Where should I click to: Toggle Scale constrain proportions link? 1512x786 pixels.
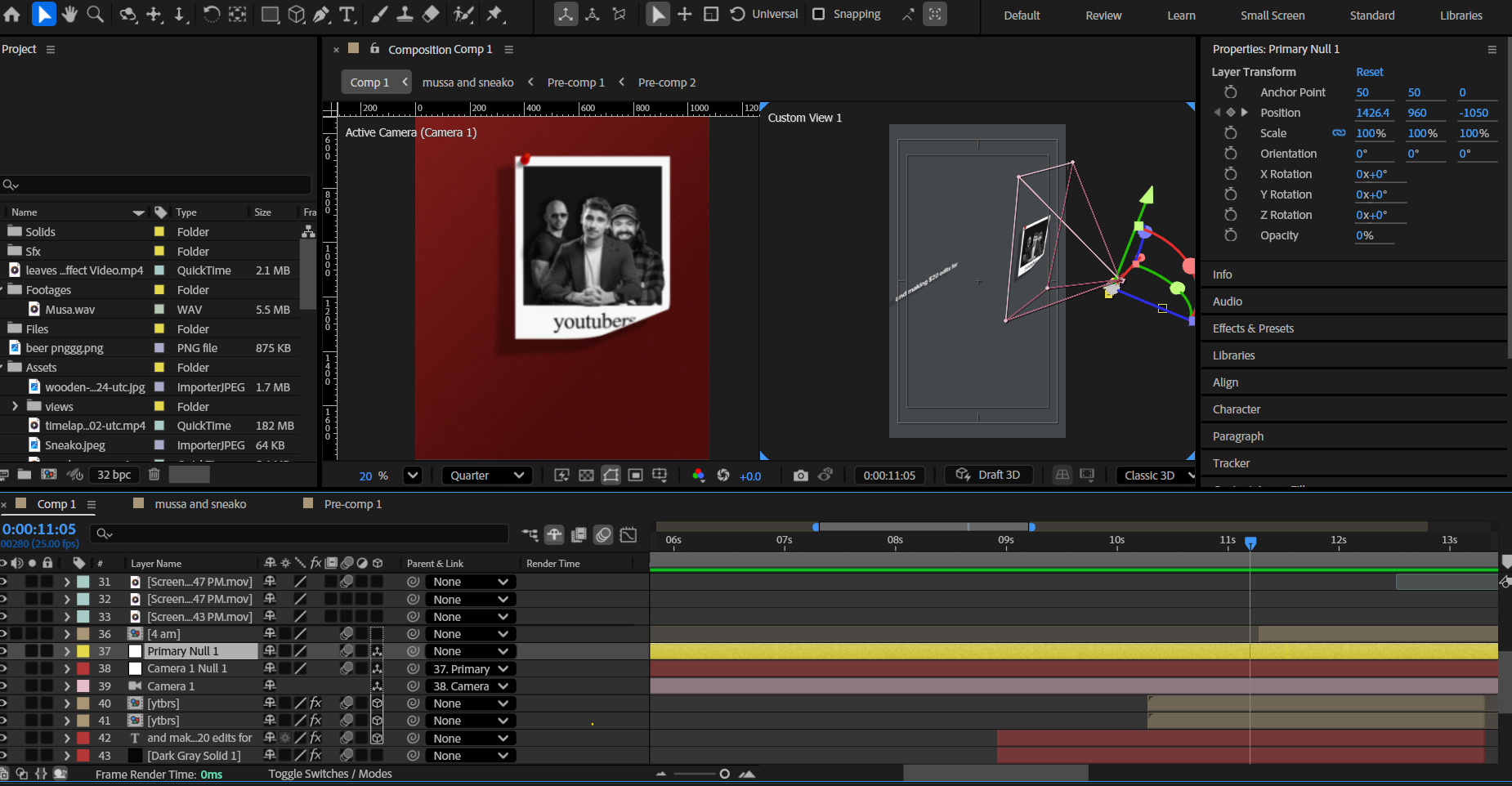click(x=1339, y=133)
